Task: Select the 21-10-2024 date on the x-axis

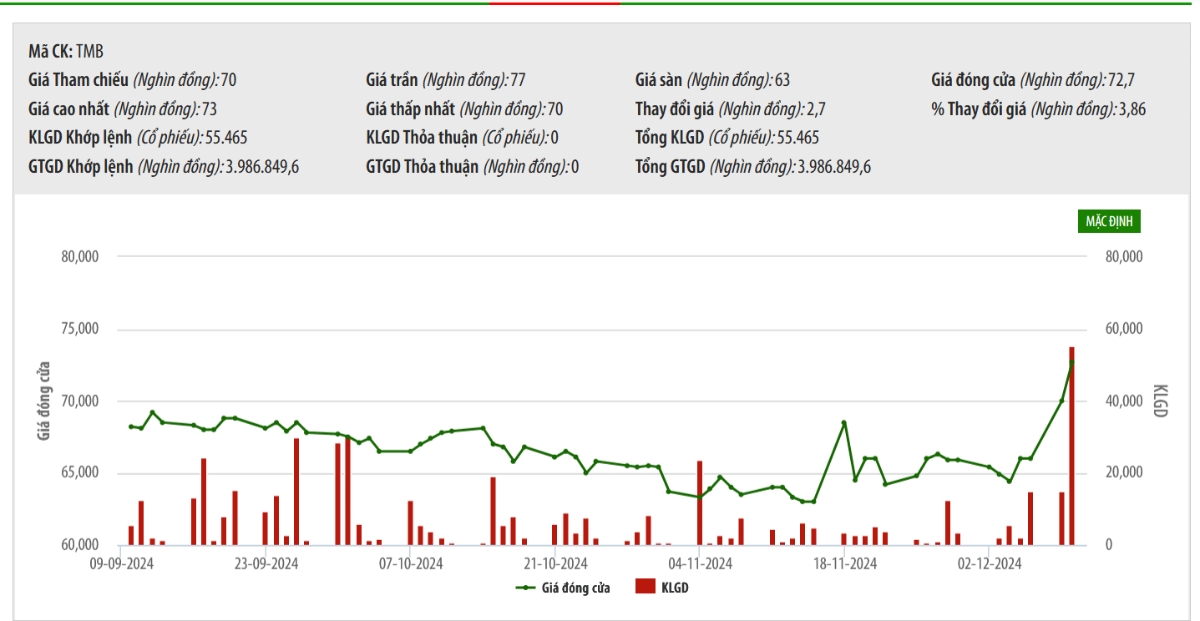Action: [555, 564]
